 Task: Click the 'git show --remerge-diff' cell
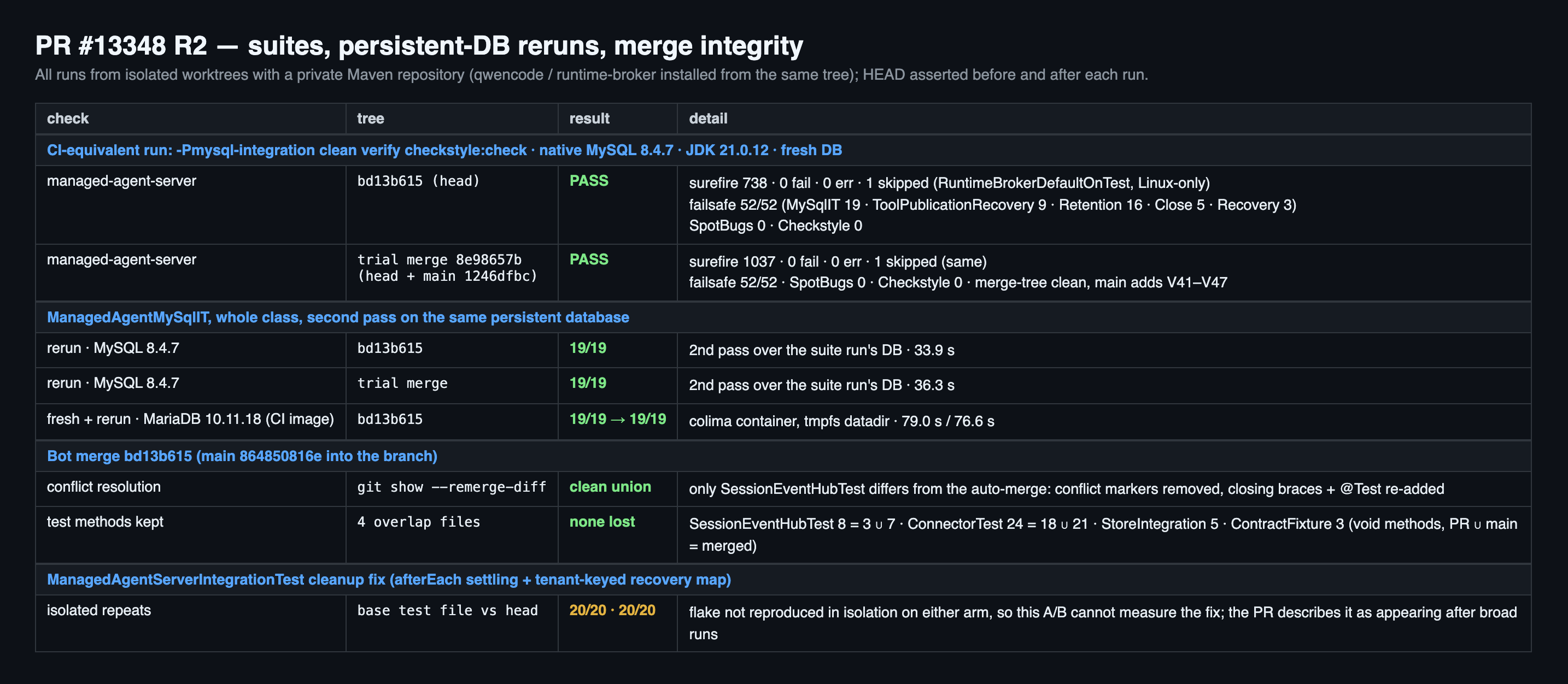coord(451,487)
